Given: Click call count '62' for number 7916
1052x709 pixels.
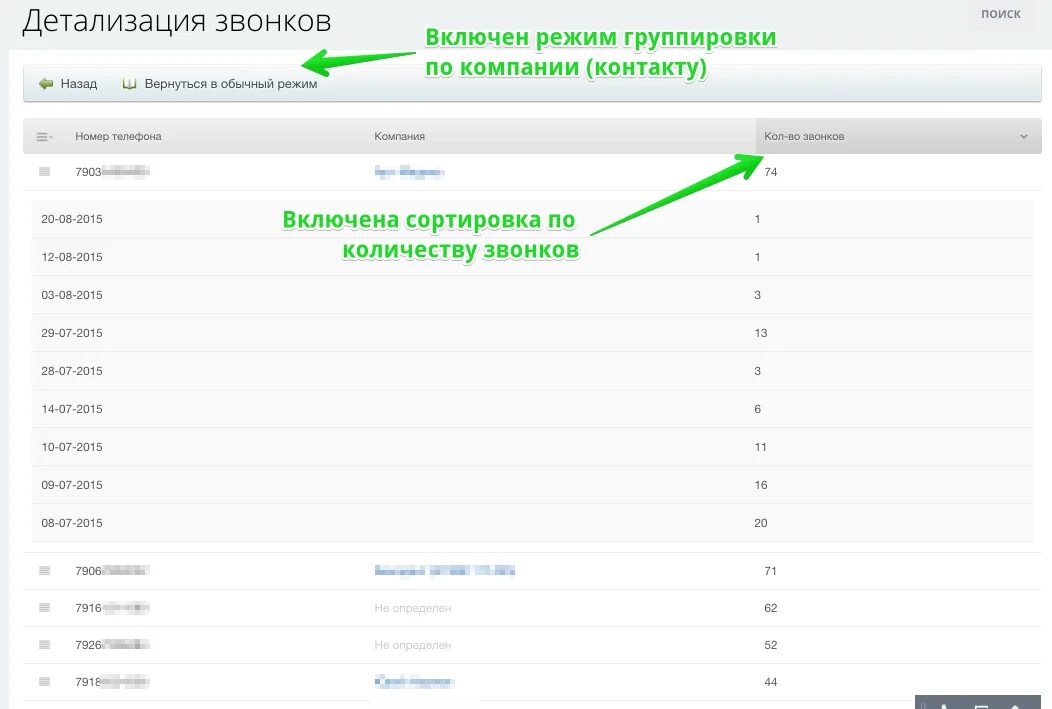Looking at the screenshot, I should [x=770, y=608].
